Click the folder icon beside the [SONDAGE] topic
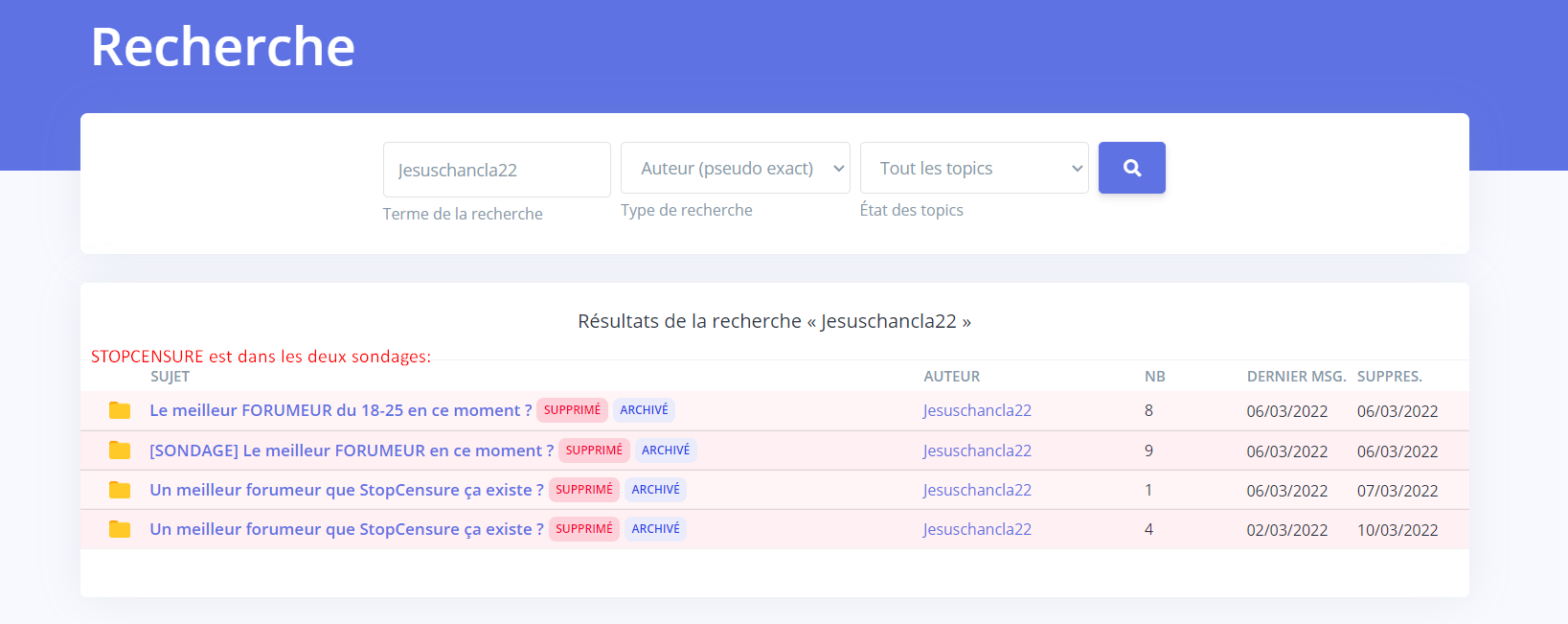The width and height of the screenshot is (1568, 624). 120,451
